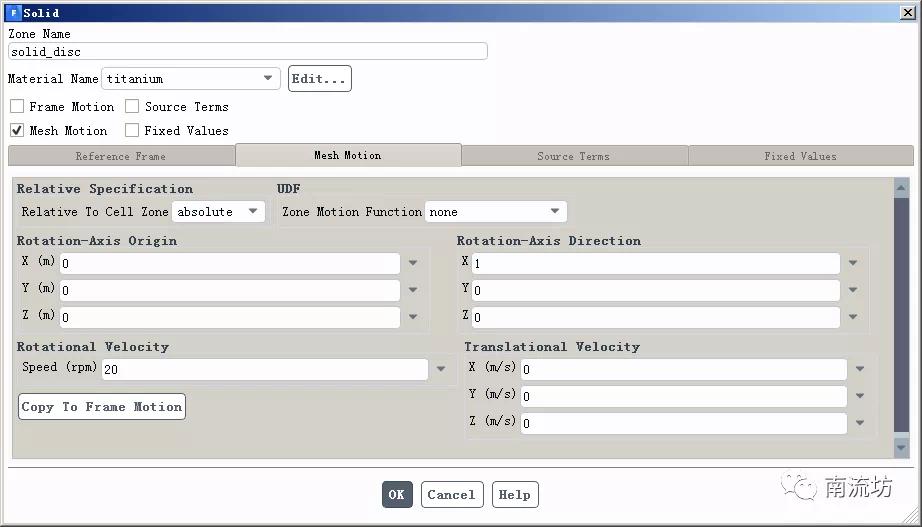Expand Rotation-Axis Direction X options arrow
Viewport: 922px width, 527px height.
click(x=853, y=263)
